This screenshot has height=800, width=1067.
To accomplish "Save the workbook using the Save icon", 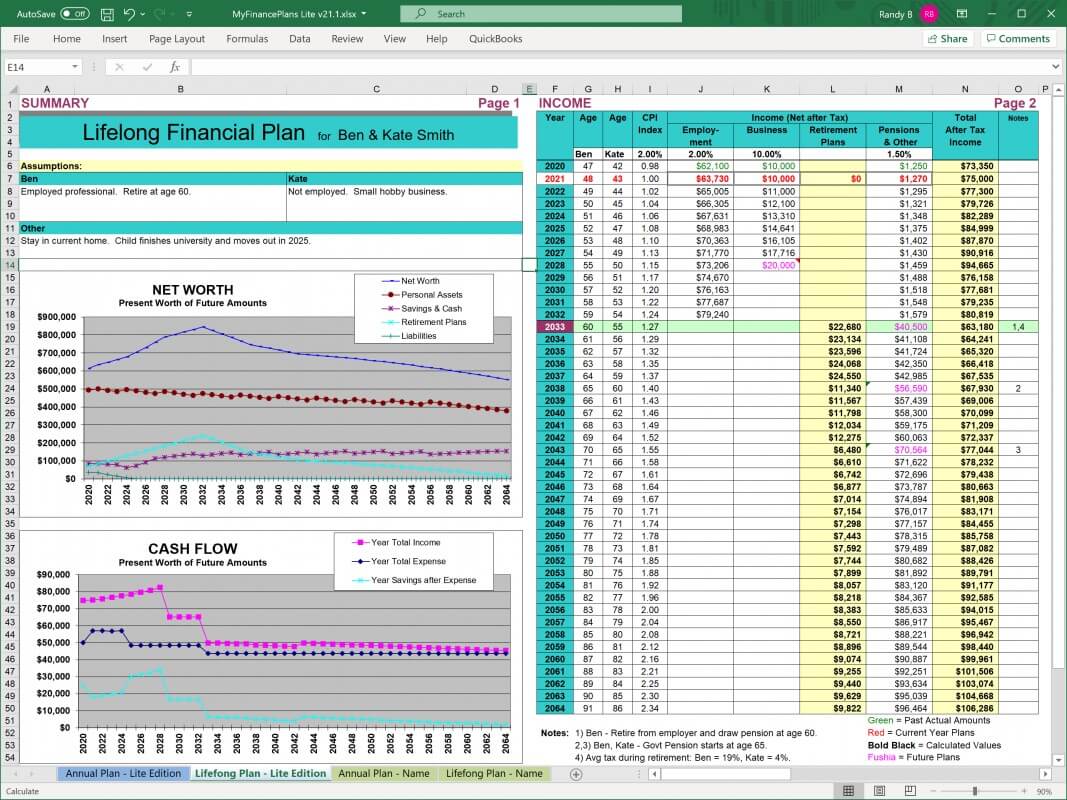I will pyautogui.click(x=107, y=14).
